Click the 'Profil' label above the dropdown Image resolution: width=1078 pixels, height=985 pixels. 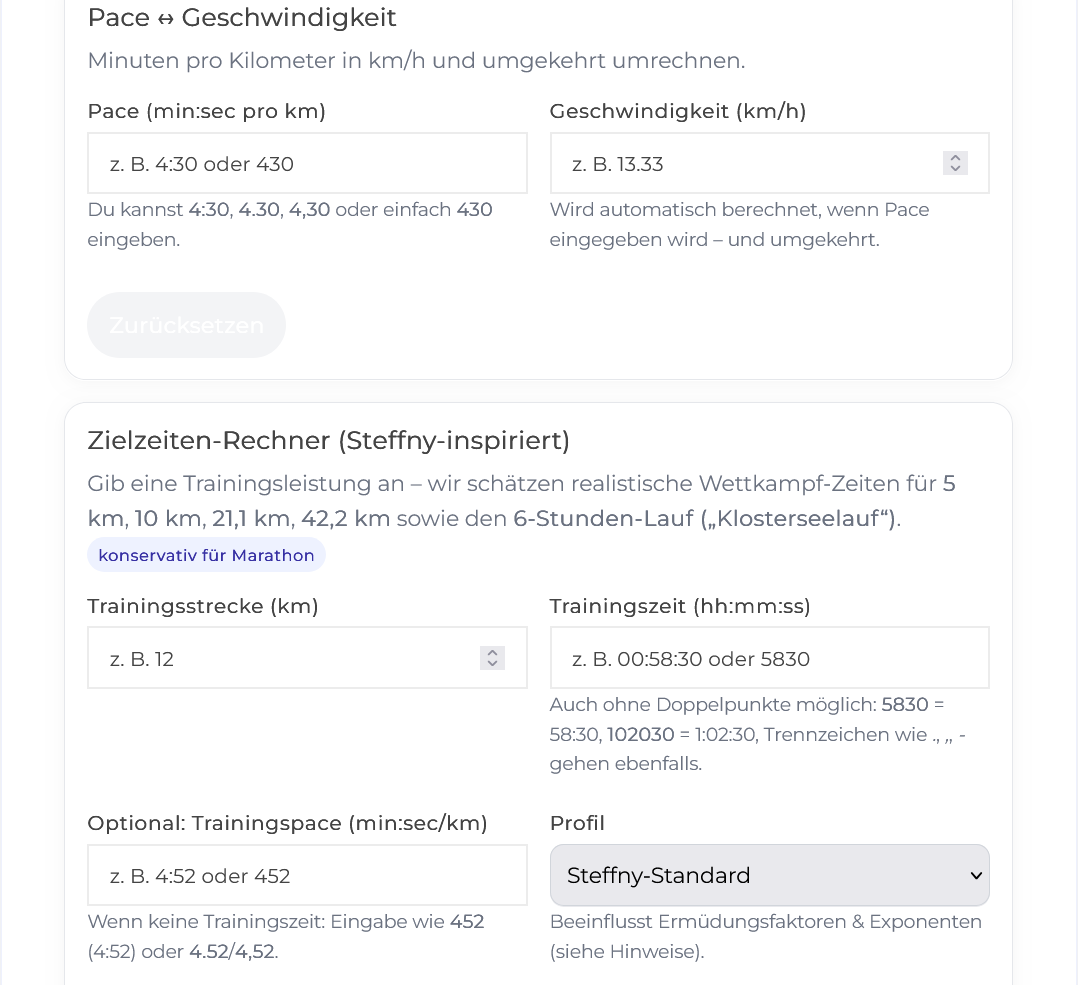coord(577,823)
